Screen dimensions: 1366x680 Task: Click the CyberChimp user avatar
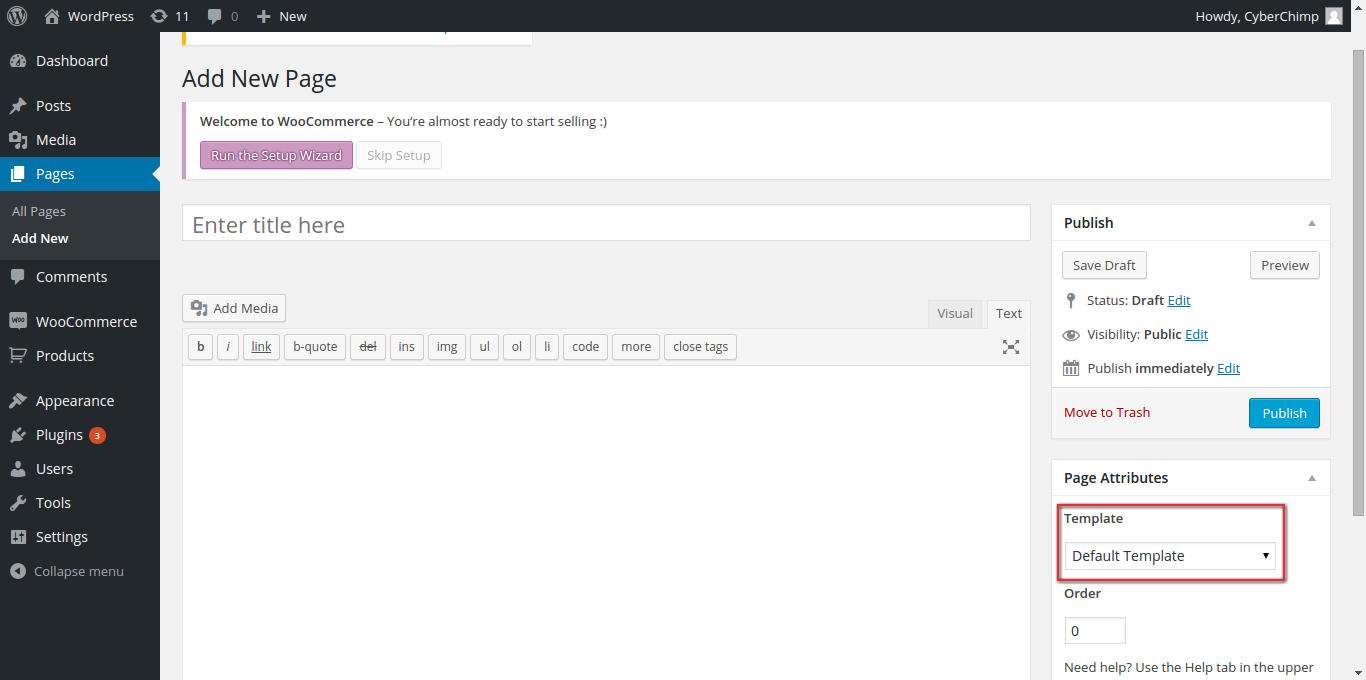click(x=1334, y=16)
